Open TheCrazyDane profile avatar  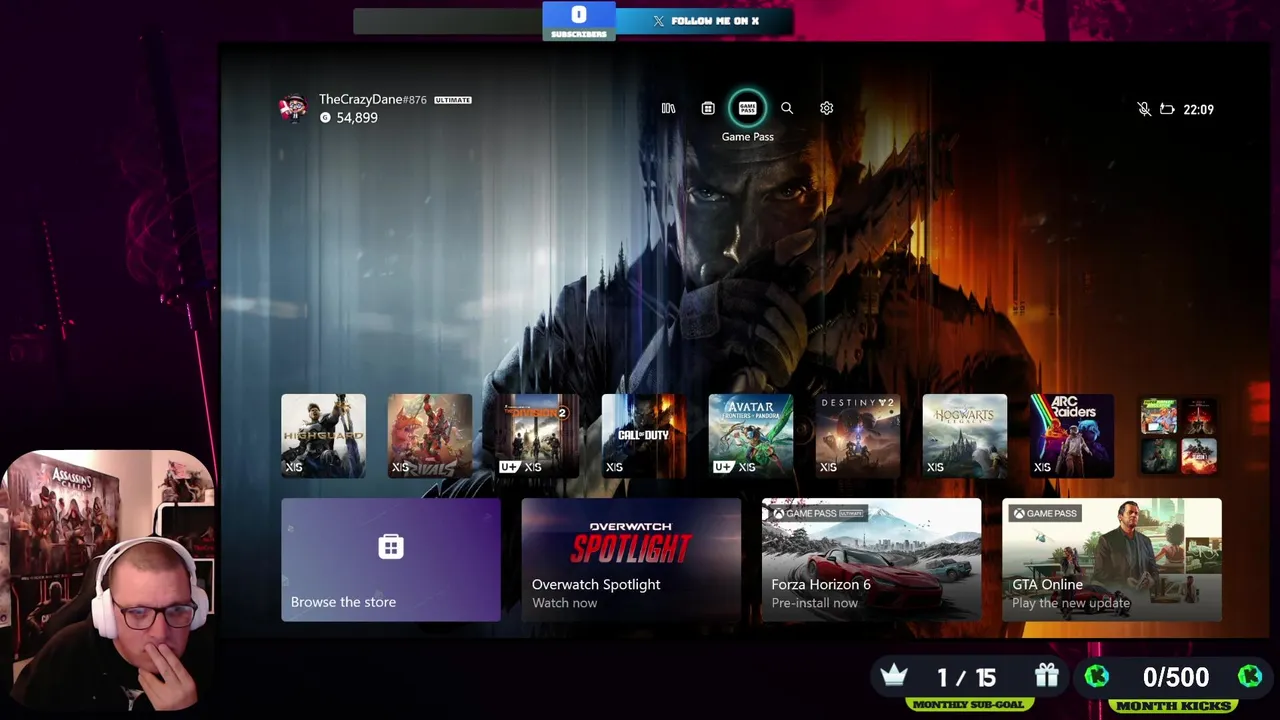pyautogui.click(x=293, y=108)
